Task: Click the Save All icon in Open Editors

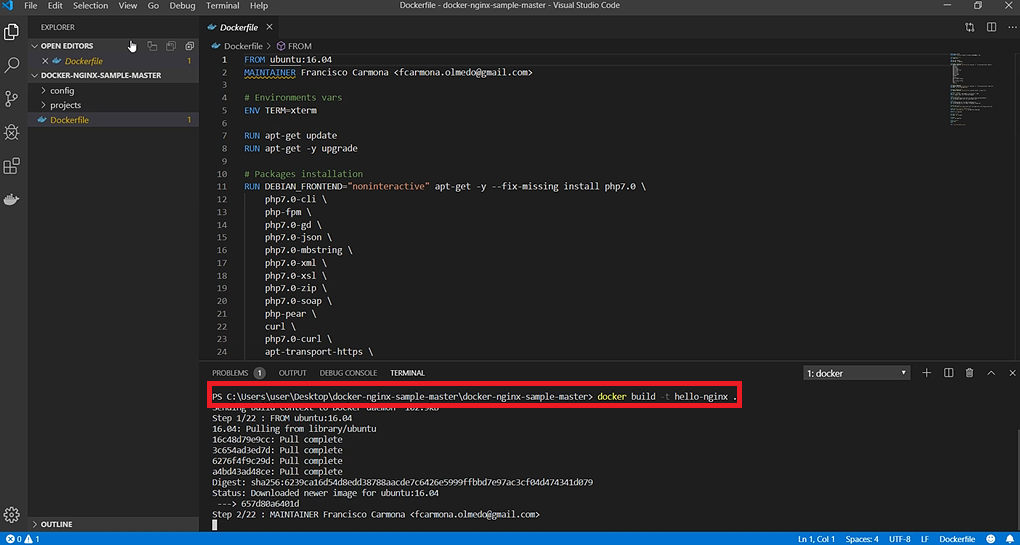Action: coord(170,46)
